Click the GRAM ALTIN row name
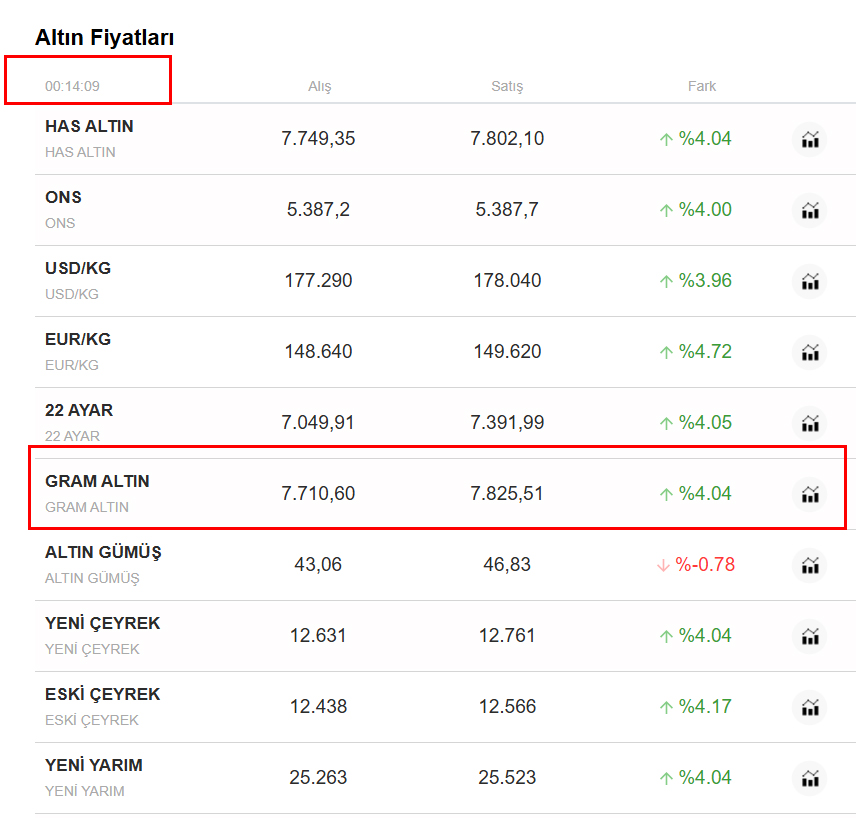 [97, 482]
